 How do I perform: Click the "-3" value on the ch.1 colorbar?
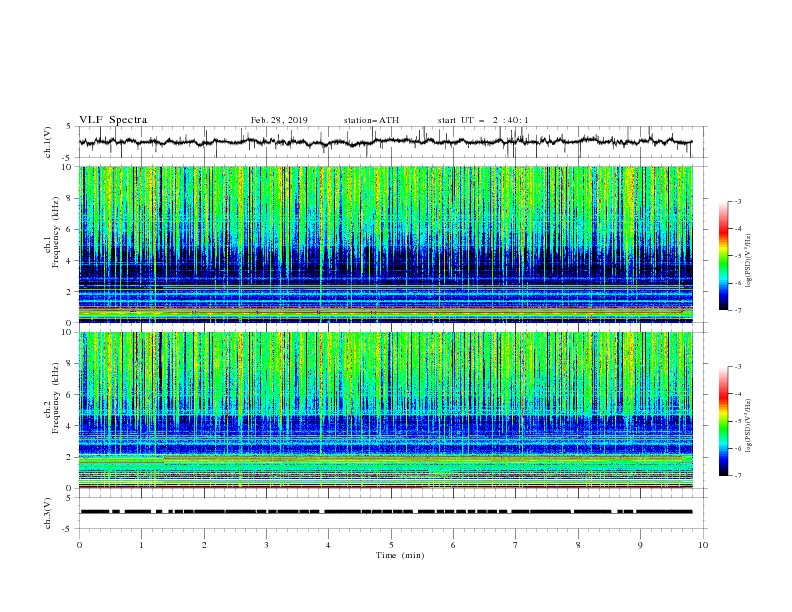[x=737, y=201]
